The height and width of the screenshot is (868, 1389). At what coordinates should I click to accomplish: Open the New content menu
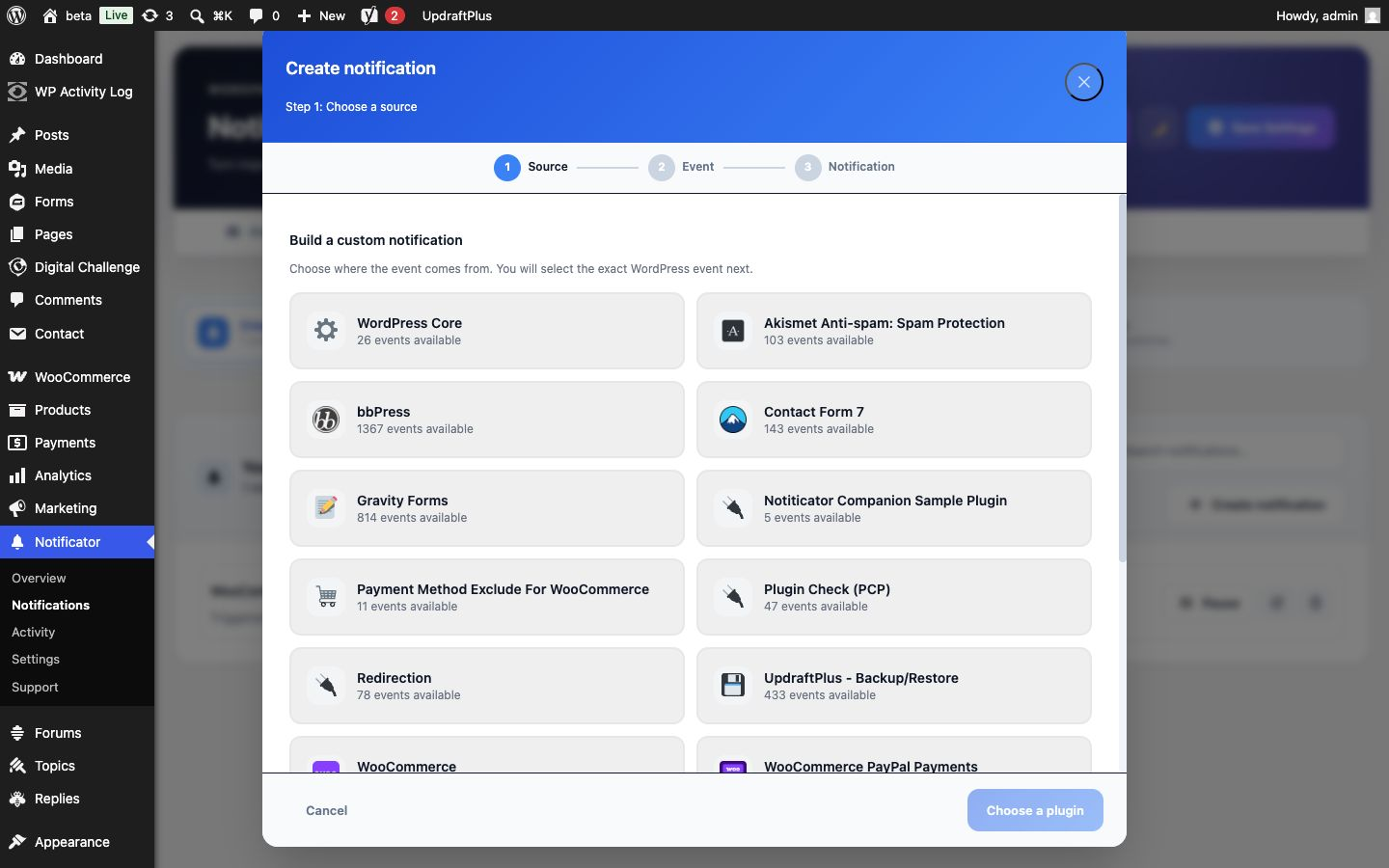point(321,15)
